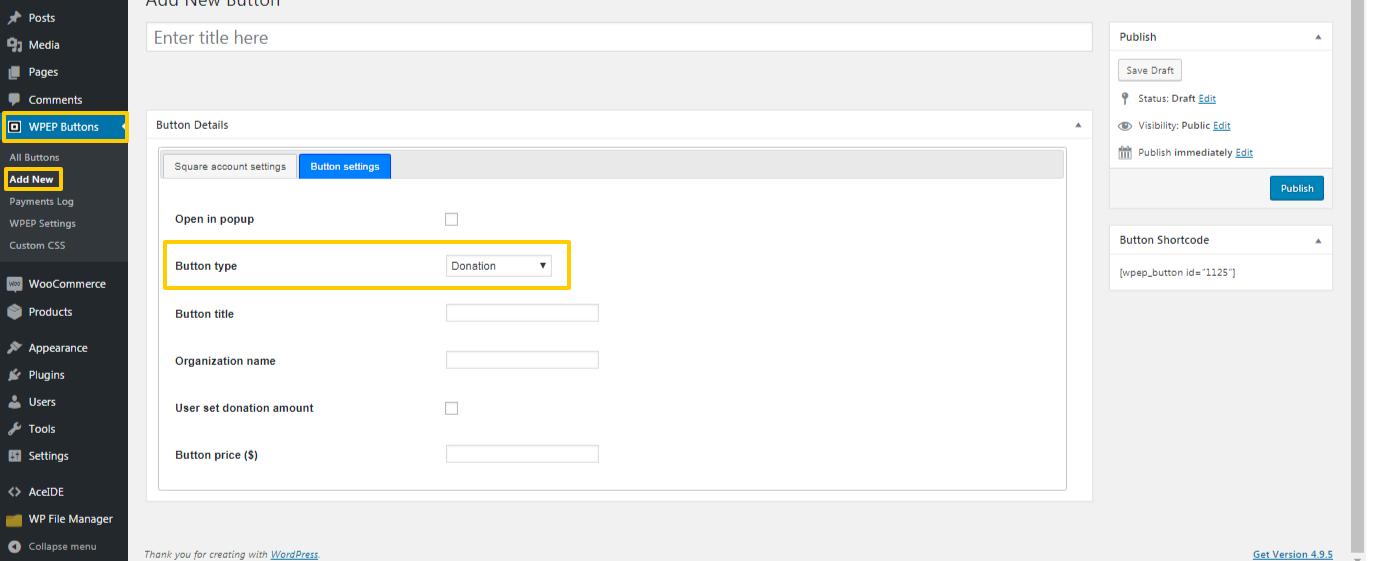Open the Users menu label
Screen dimensions: 1381x561
pos(42,402)
